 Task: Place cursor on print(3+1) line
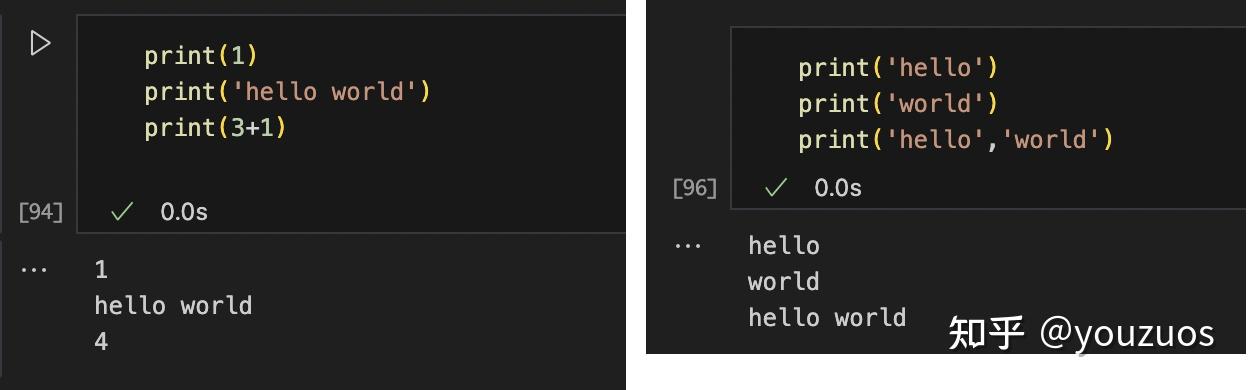coord(215,128)
